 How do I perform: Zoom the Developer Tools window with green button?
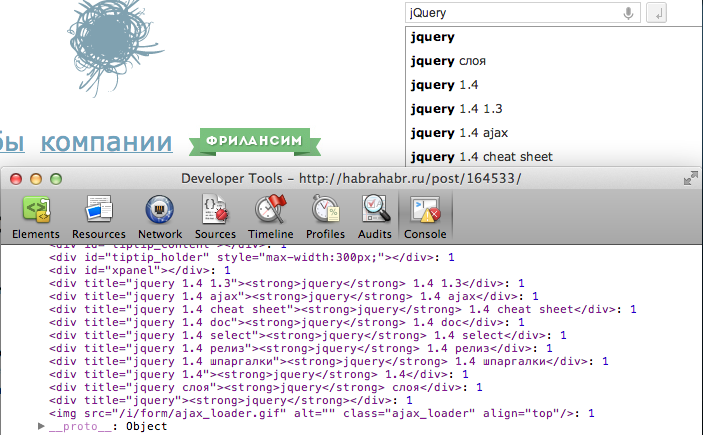(56, 179)
